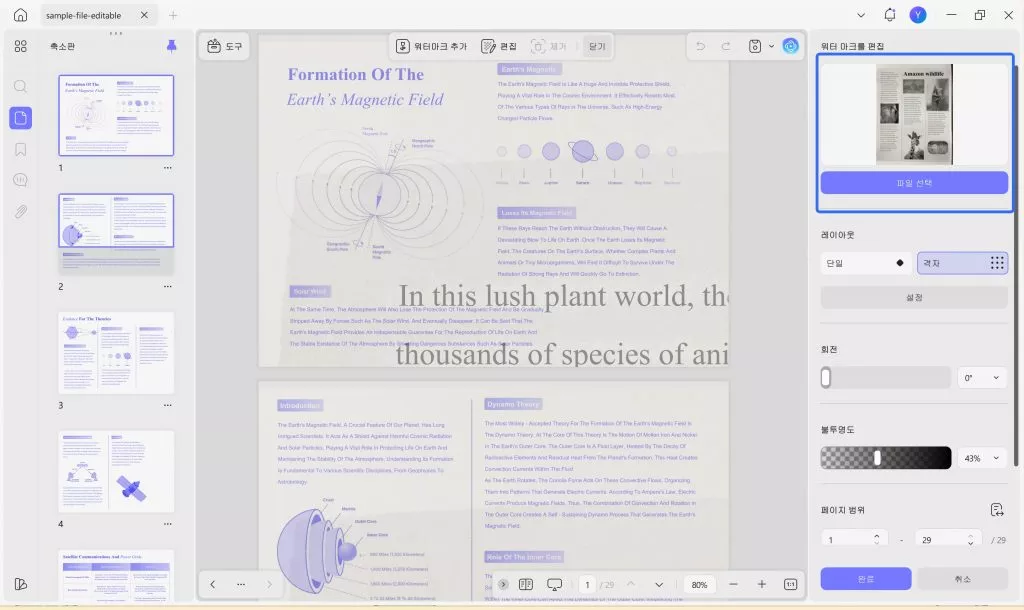The height and width of the screenshot is (610, 1024).
Task: Open the thumbnails grid view icon
Action: 20,46
